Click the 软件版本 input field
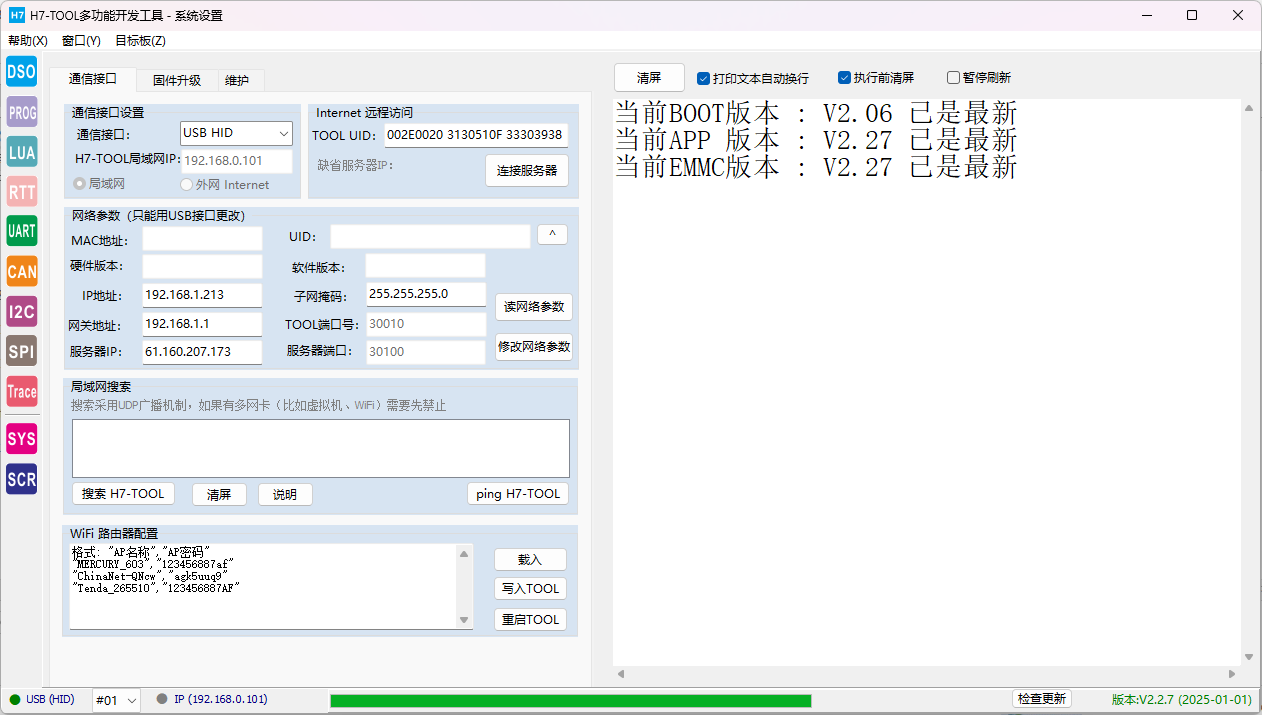The height and width of the screenshot is (715, 1262). [x=426, y=266]
